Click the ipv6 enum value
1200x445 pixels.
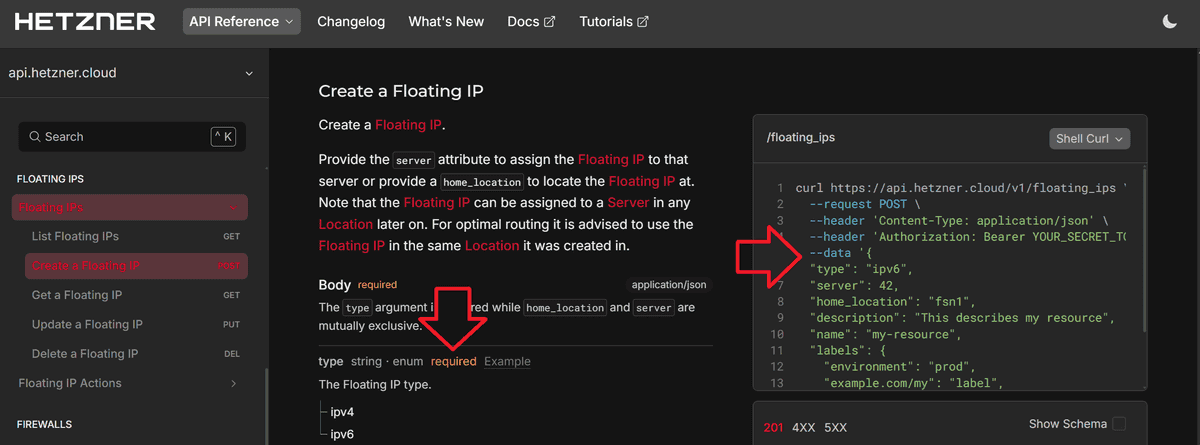pyautogui.click(x=342, y=434)
